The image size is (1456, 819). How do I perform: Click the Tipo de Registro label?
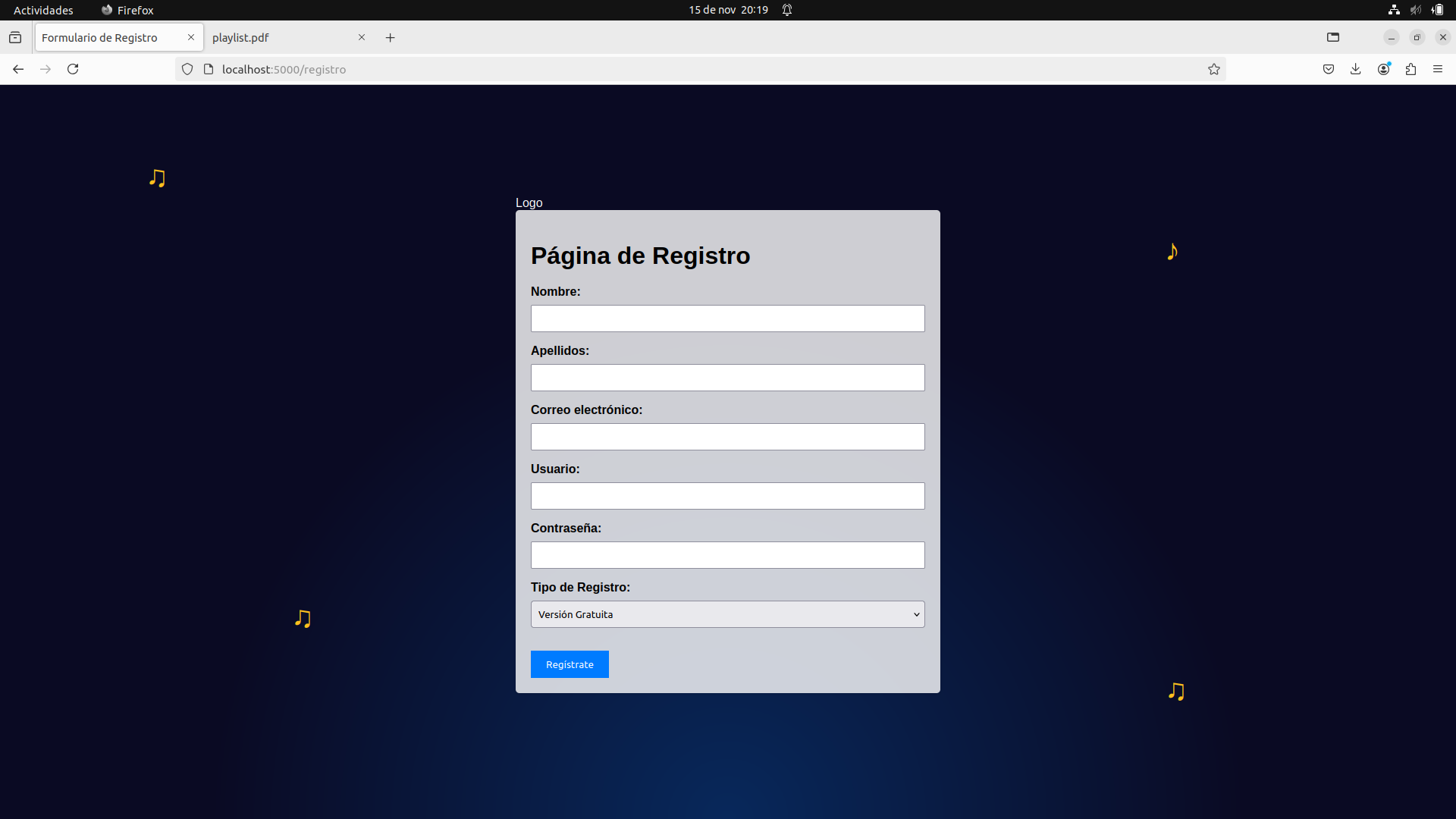tap(580, 587)
